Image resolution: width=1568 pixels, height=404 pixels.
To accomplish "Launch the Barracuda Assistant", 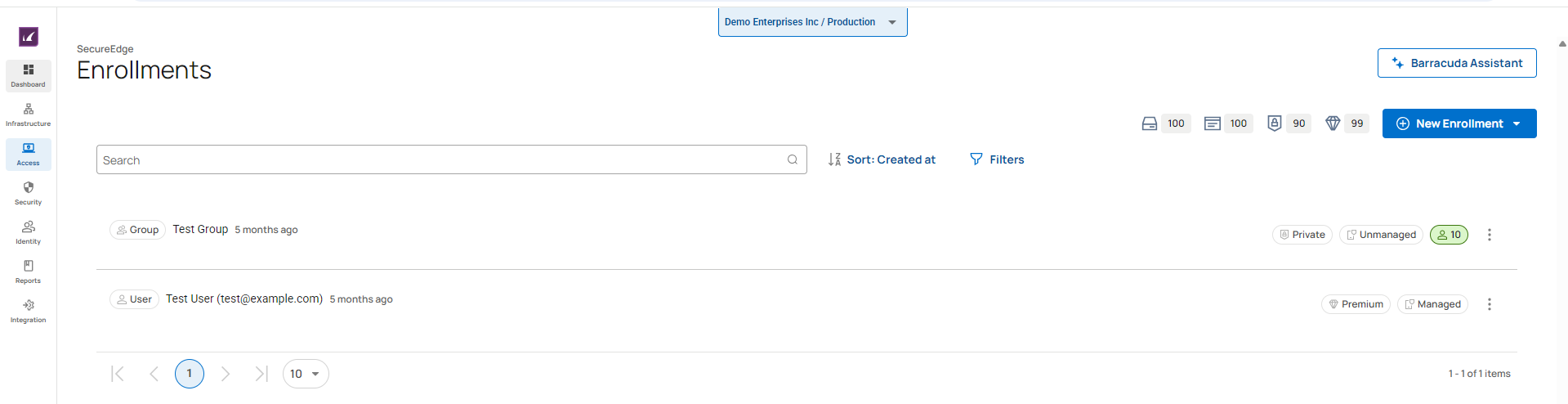I will click(1457, 63).
